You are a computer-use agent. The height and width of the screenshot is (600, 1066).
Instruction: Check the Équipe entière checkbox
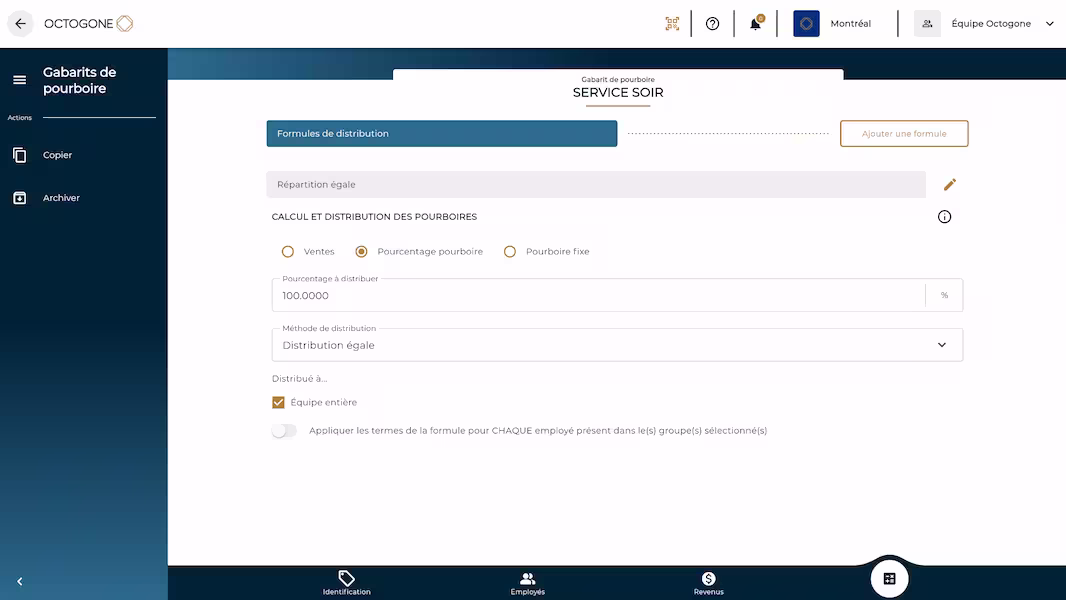click(x=278, y=402)
